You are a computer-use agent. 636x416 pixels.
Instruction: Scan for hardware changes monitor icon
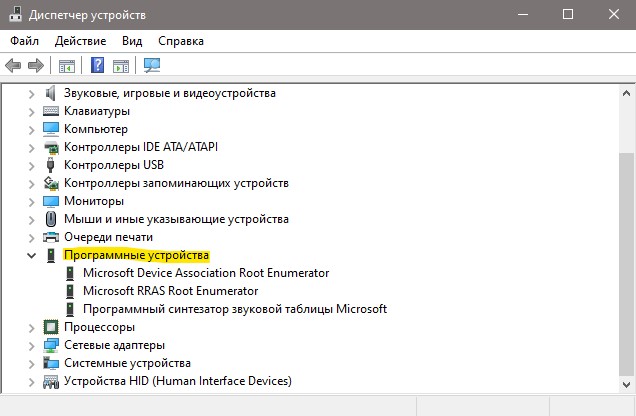pyautogui.click(x=152, y=65)
